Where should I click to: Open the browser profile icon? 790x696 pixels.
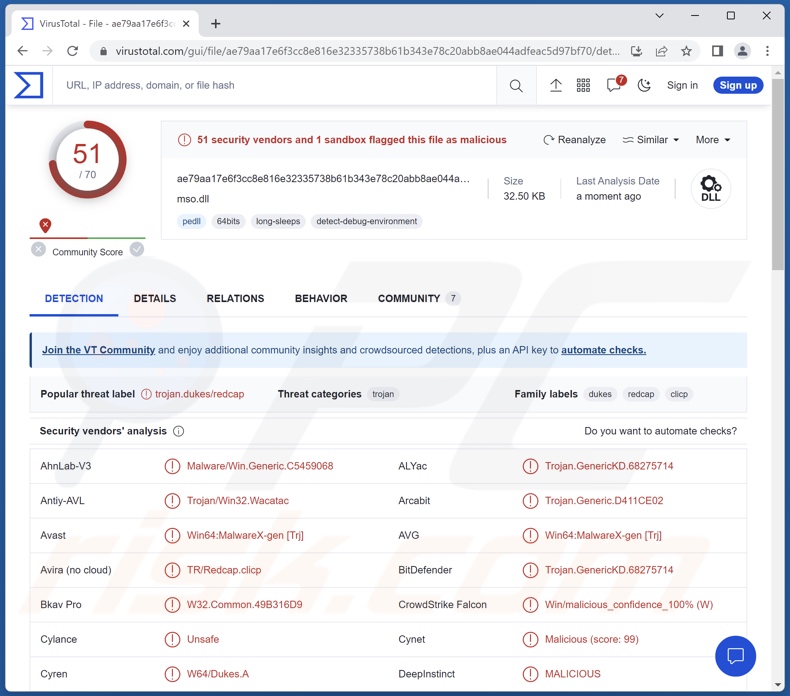click(x=742, y=51)
